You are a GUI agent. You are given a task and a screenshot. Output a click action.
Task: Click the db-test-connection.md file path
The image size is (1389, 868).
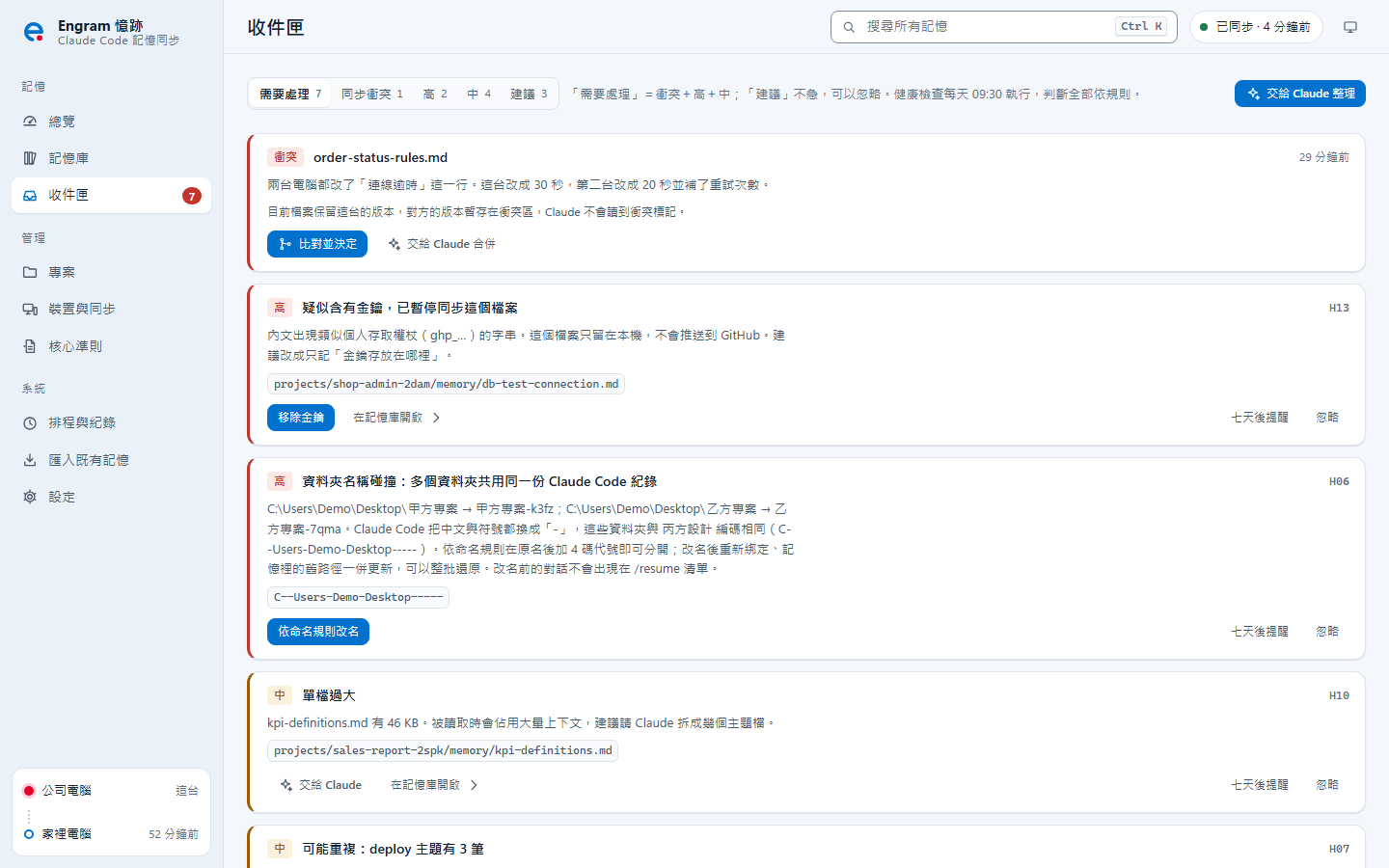click(446, 384)
